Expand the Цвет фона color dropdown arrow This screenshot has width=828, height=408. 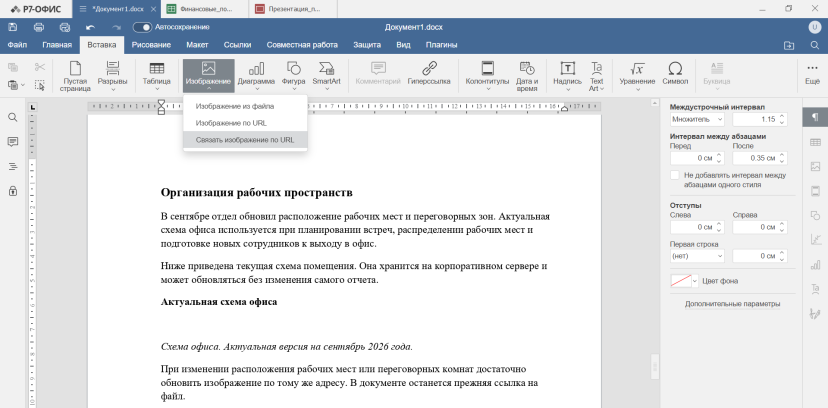pos(695,281)
